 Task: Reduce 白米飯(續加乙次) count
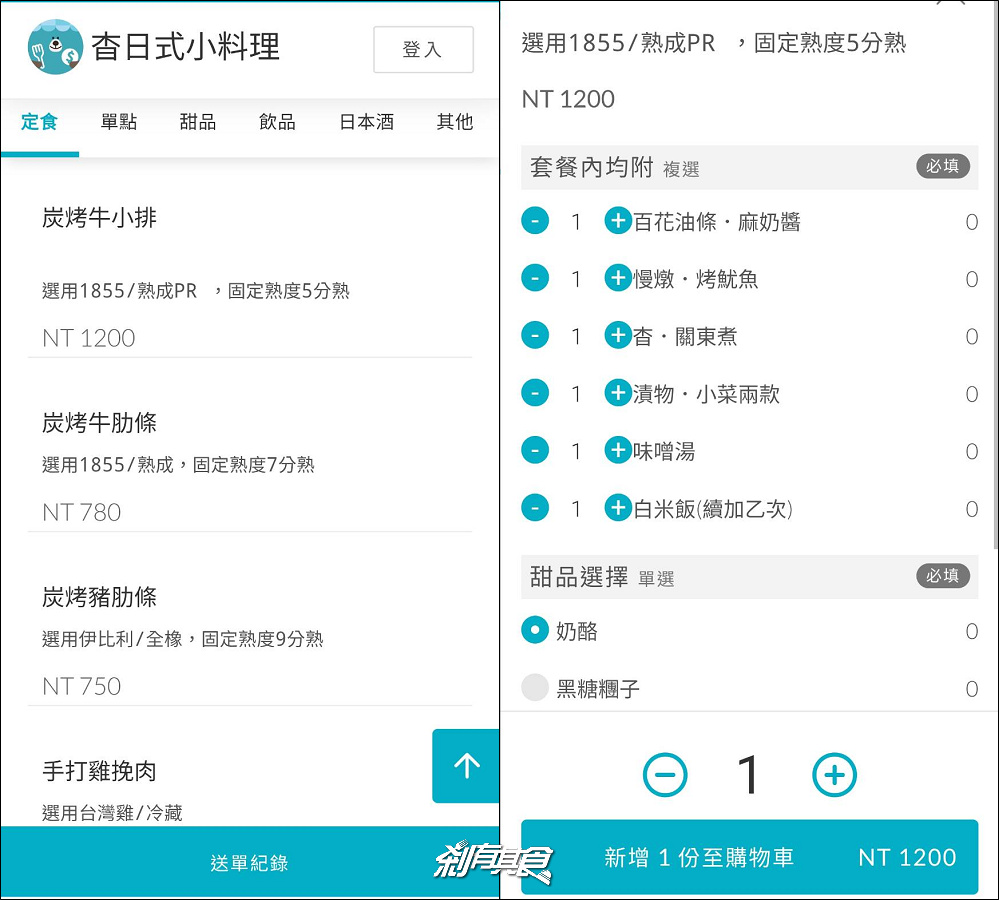tap(535, 509)
